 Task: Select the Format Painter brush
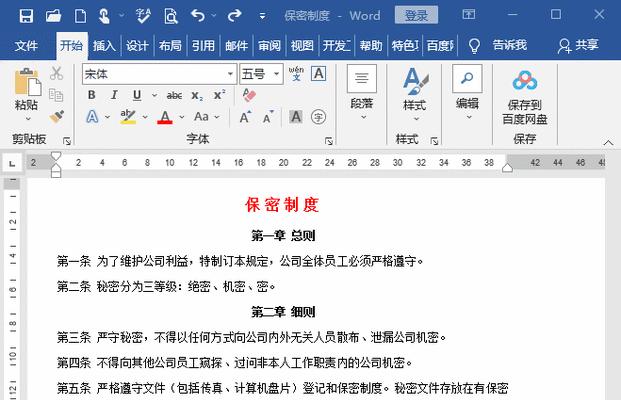57,117
